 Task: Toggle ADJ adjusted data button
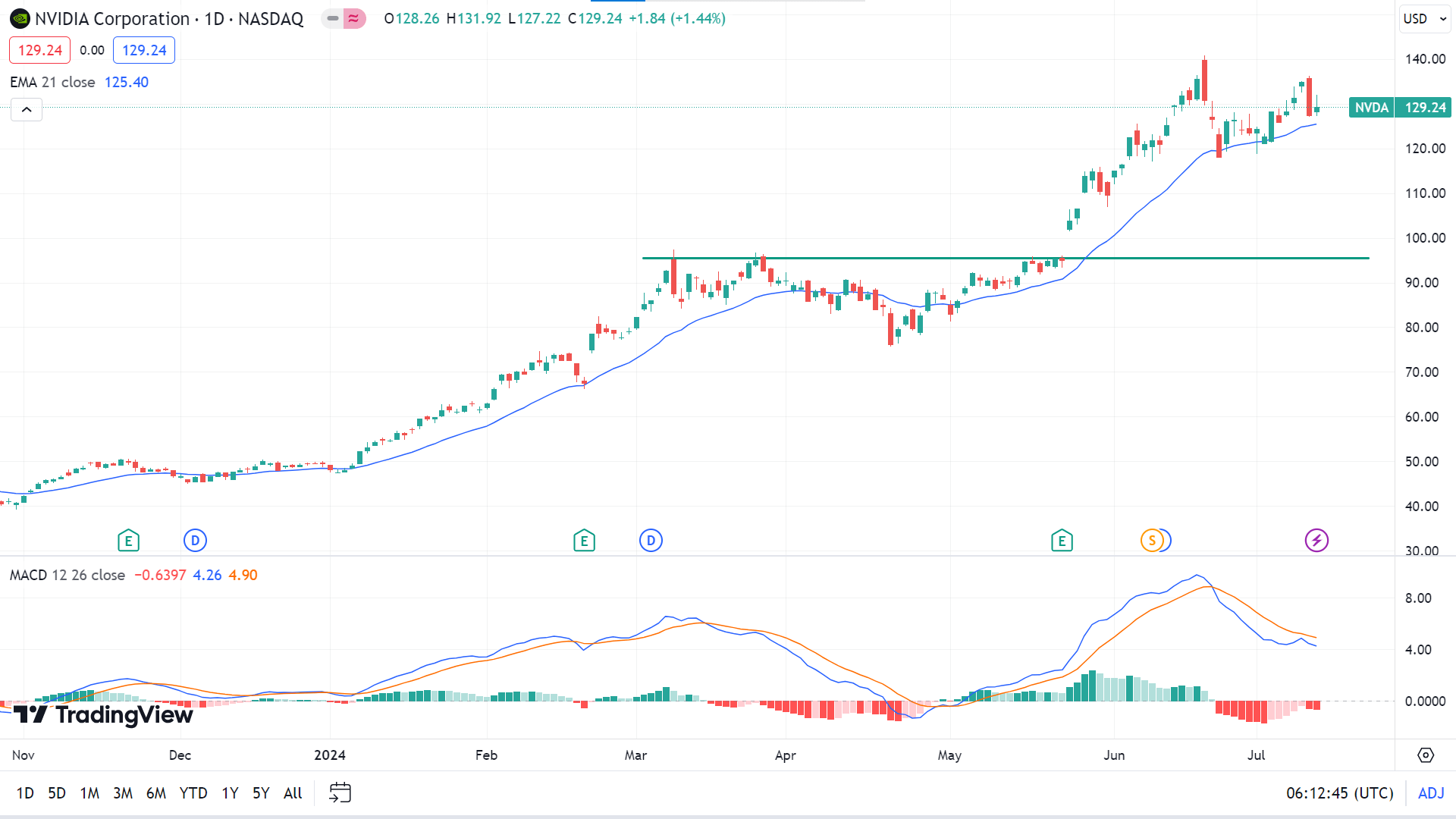[x=1431, y=793]
